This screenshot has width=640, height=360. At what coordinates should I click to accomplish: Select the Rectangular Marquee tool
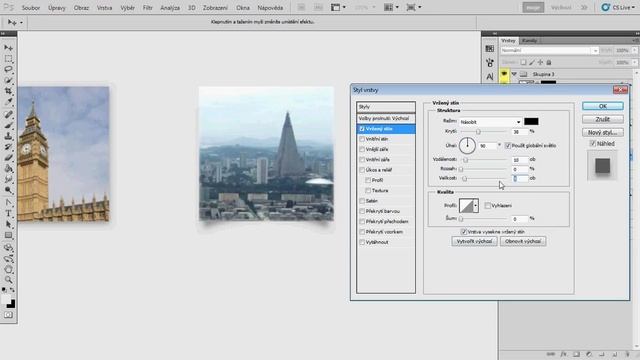[x=8, y=59]
